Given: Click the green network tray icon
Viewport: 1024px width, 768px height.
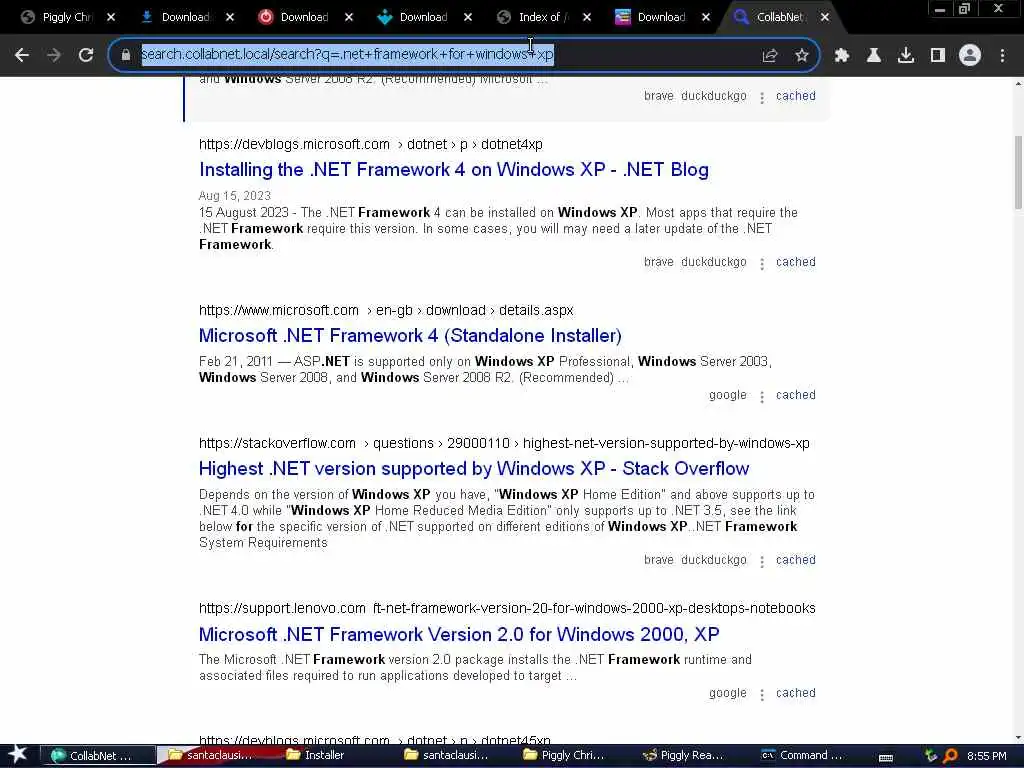Looking at the screenshot, I should (930, 756).
